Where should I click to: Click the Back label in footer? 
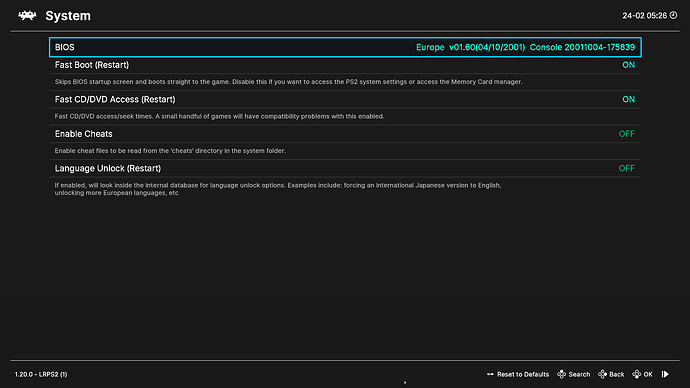617,374
